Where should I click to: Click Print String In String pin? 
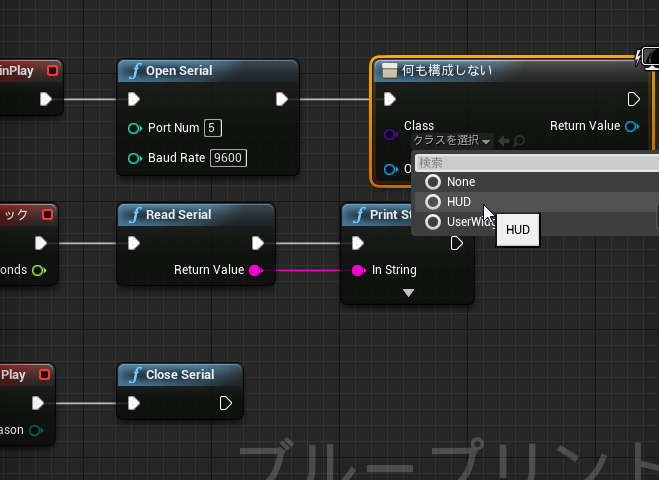(x=358, y=270)
